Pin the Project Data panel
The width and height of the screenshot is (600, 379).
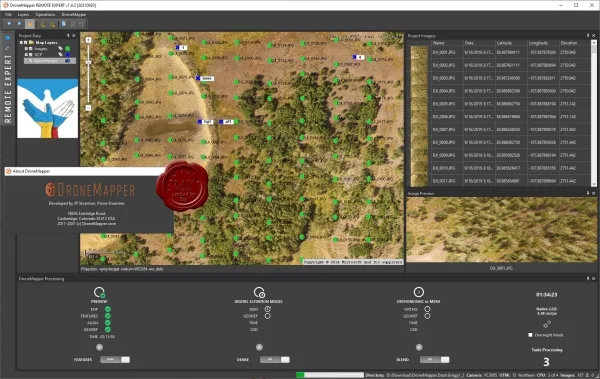[x=68, y=36]
